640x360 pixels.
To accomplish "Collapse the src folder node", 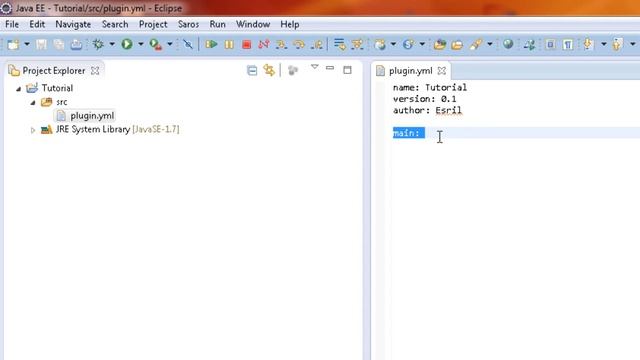I will coord(33,102).
